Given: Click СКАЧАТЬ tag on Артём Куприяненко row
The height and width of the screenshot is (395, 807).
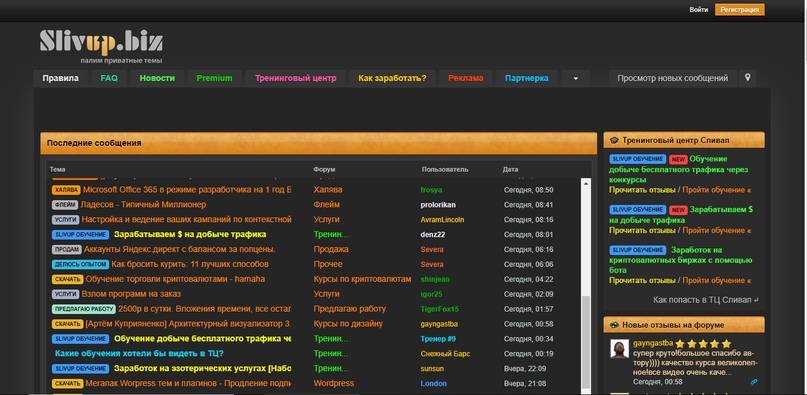Looking at the screenshot, I should click(x=67, y=324).
